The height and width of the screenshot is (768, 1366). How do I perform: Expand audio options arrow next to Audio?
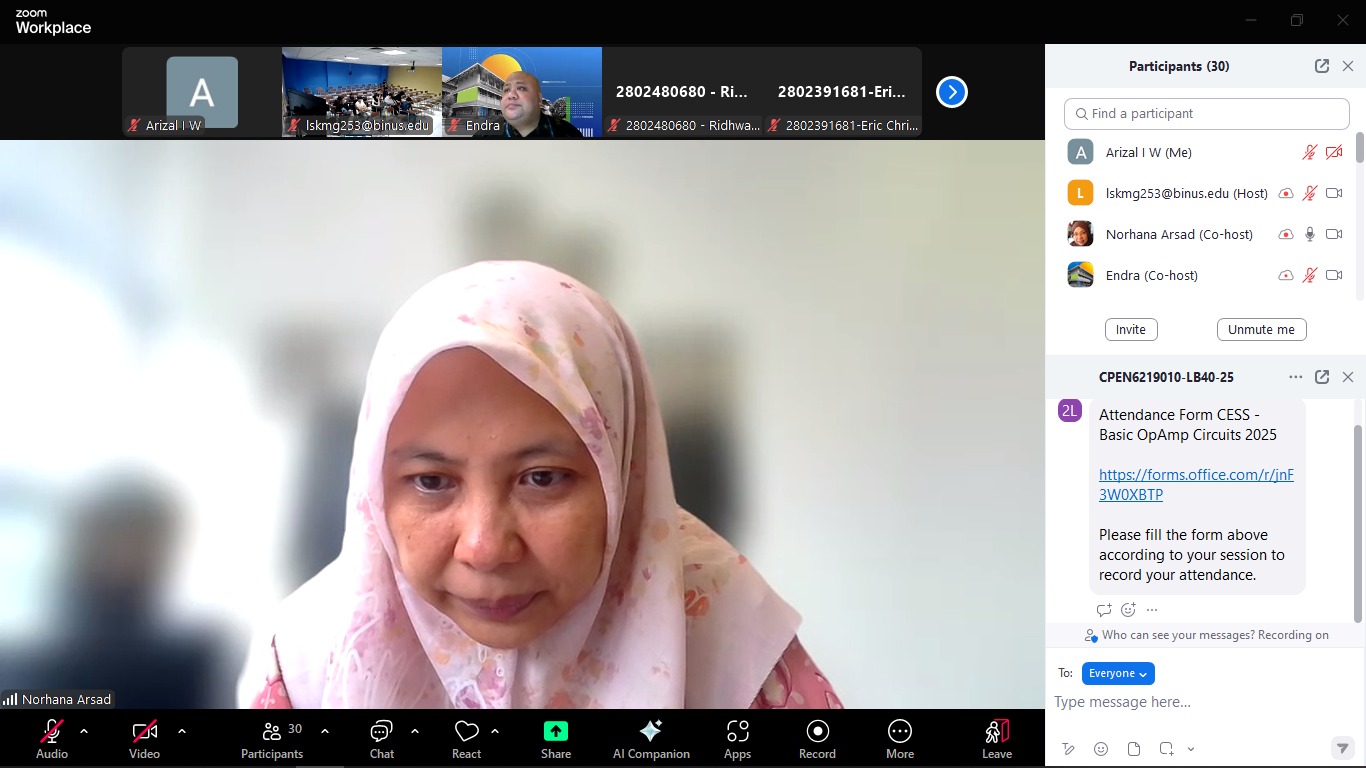point(84,731)
